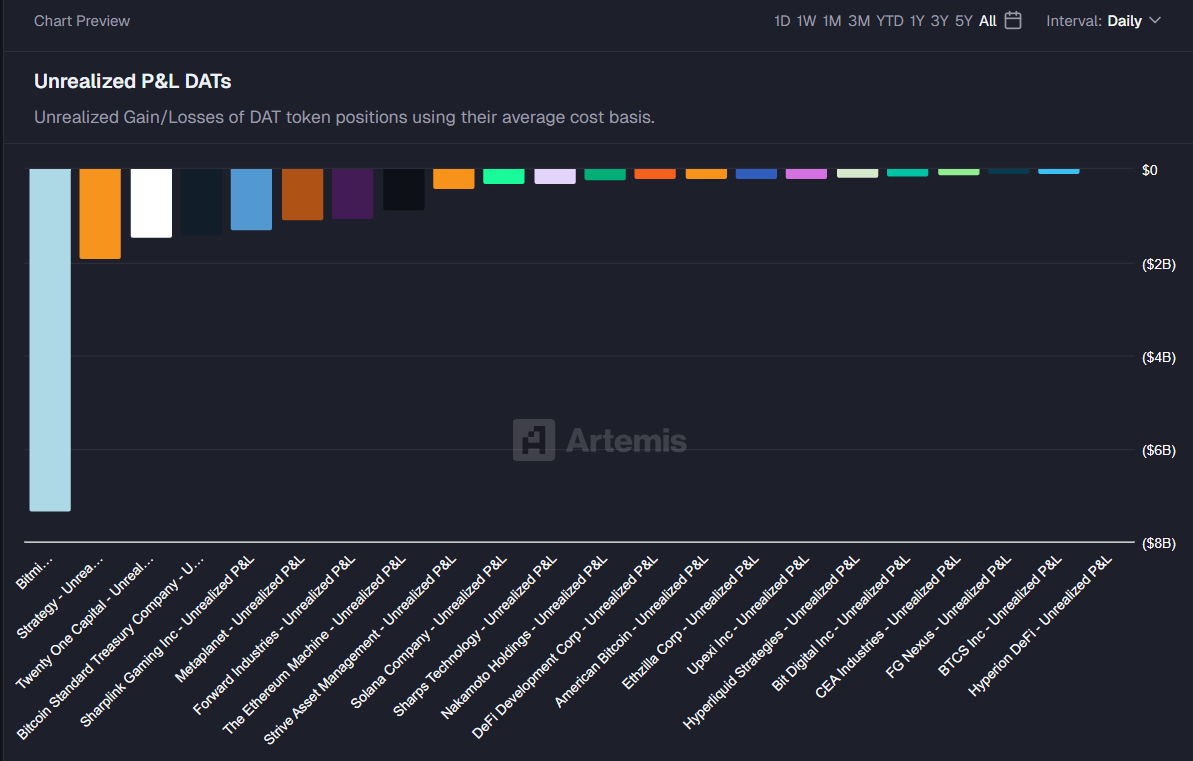This screenshot has height=761, width=1193.
Task: Select the 5Y time range
Action: point(964,21)
